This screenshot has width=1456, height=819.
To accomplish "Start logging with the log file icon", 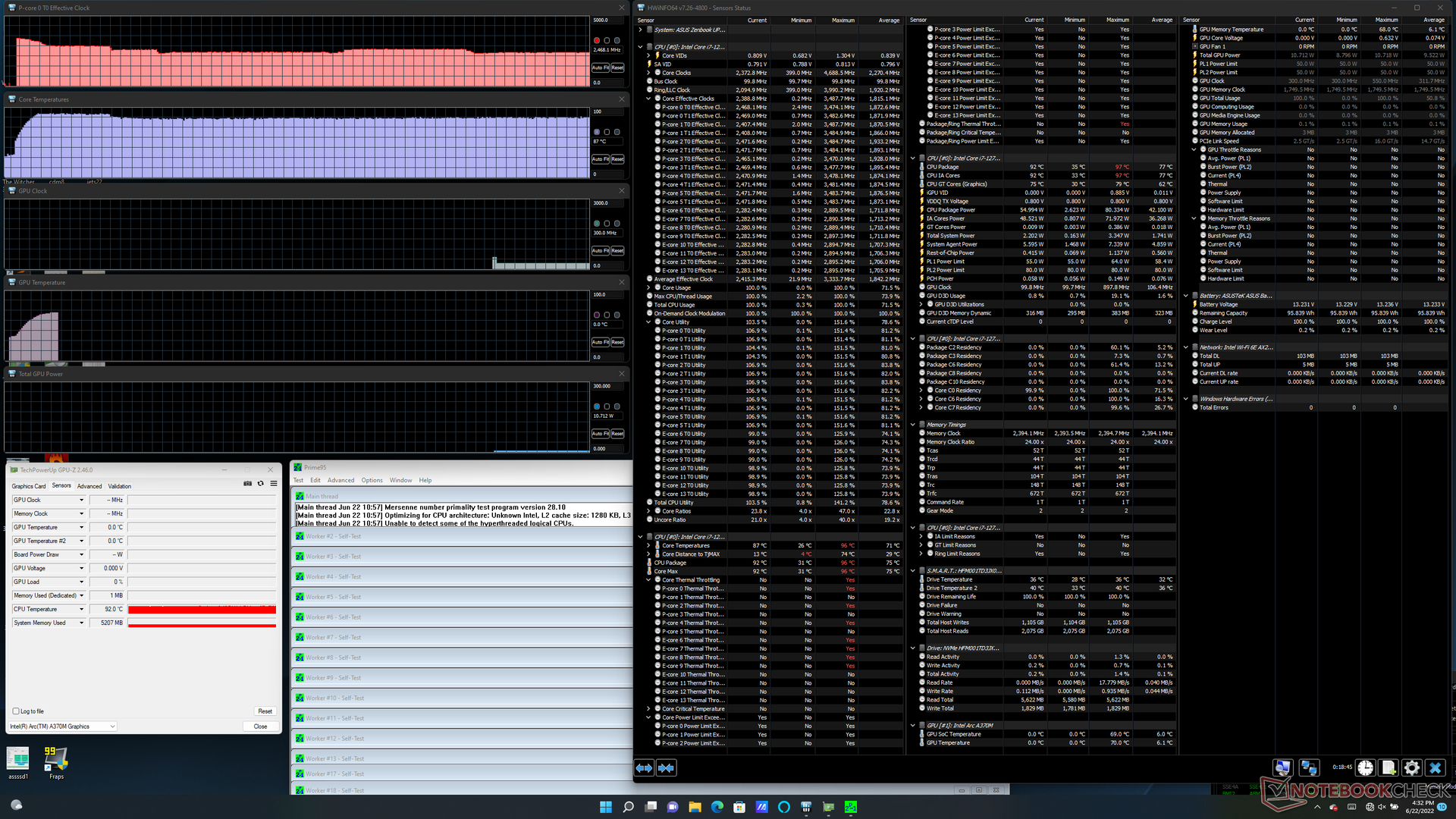I will pyautogui.click(x=1389, y=768).
